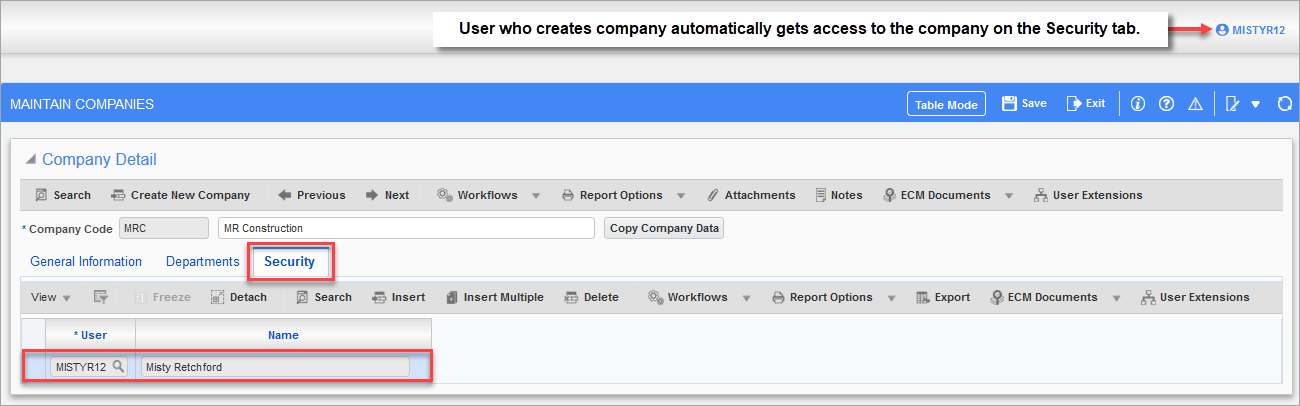Click the Attachments paperclip button
This screenshot has height=406, width=1300.
(751, 195)
